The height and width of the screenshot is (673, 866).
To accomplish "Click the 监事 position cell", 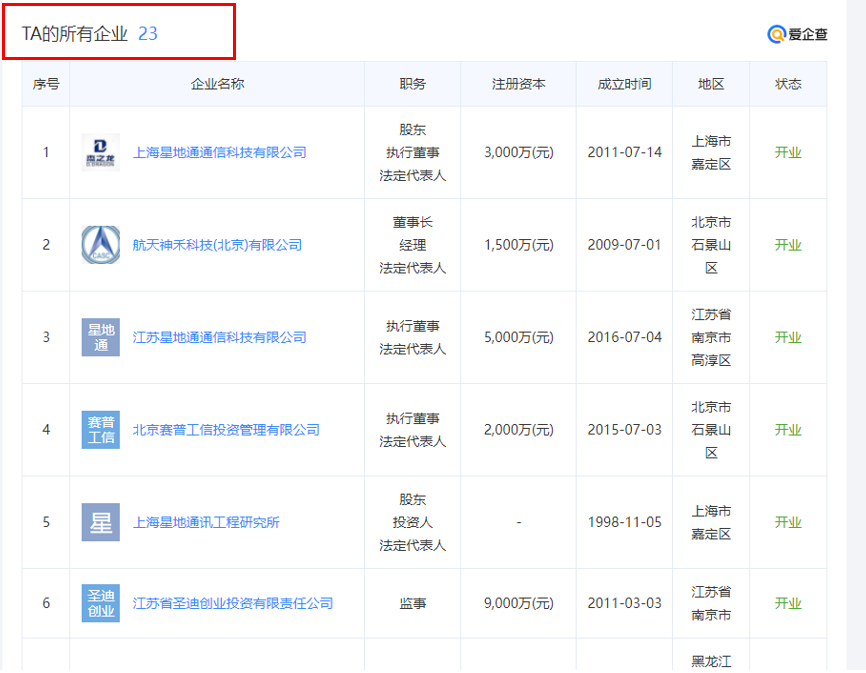I will 413,603.
